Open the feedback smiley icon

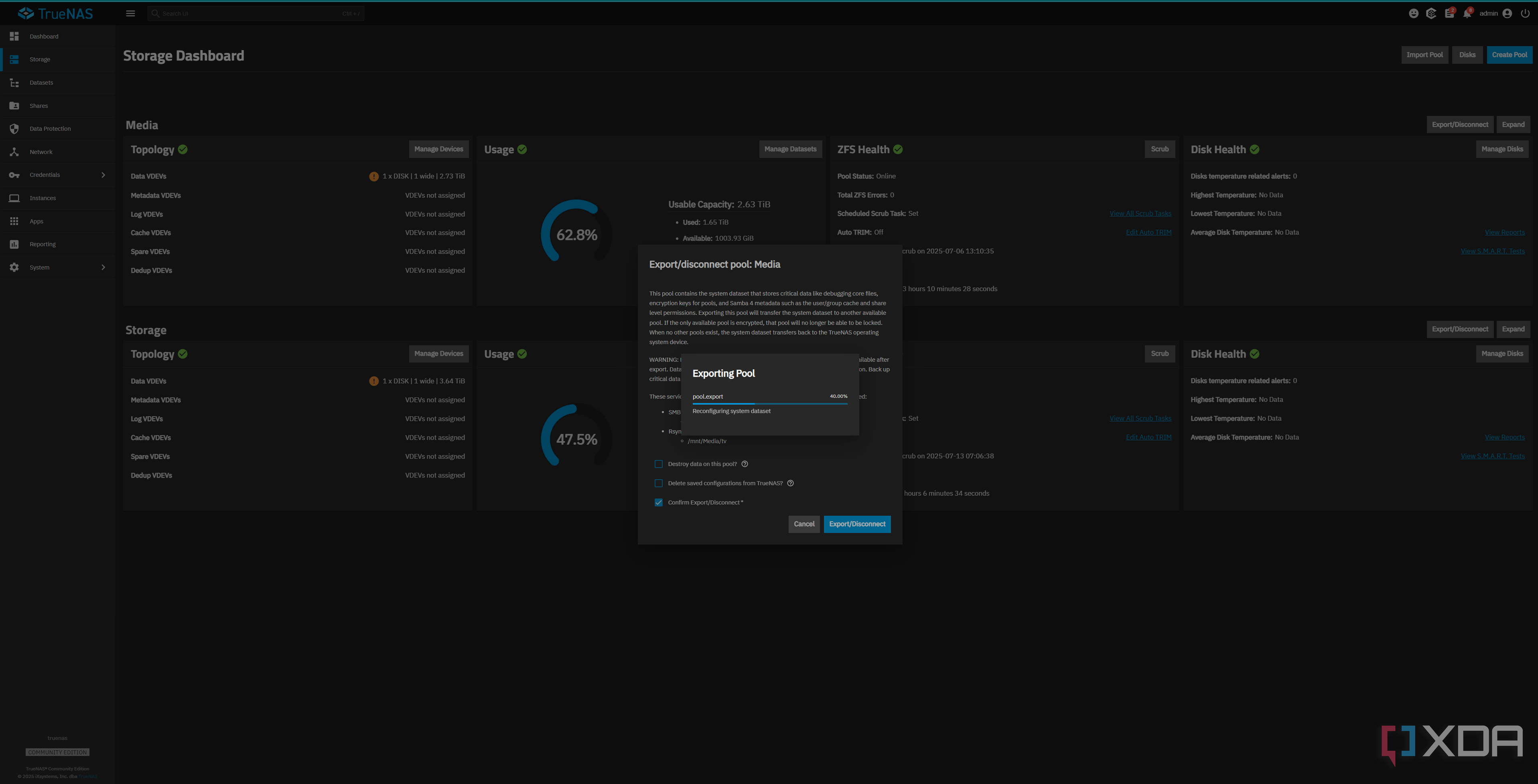(x=1413, y=13)
